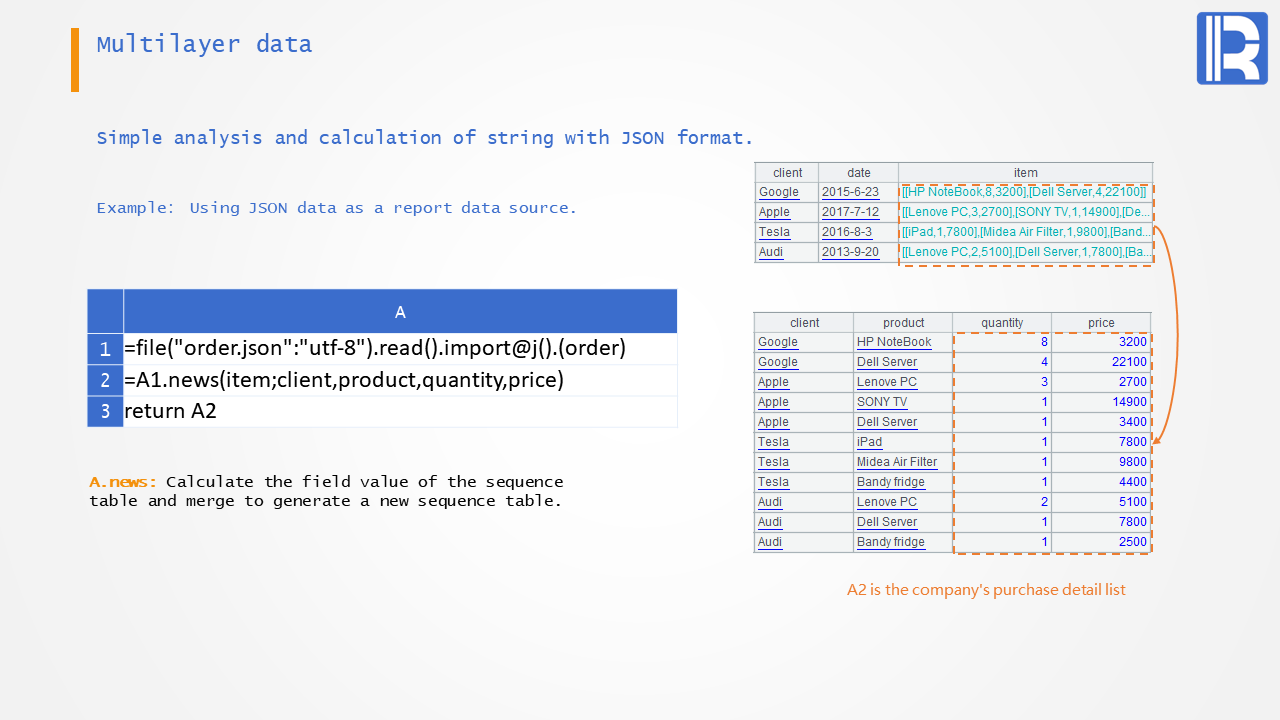
Task: Select the price 3400 cell
Action: (x=1101, y=422)
